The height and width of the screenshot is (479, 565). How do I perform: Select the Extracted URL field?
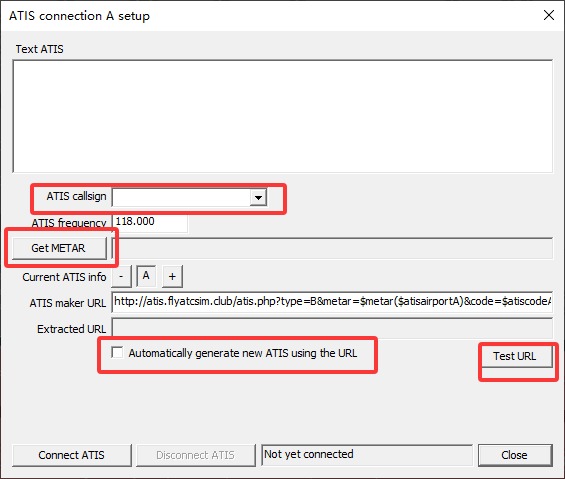(332, 328)
